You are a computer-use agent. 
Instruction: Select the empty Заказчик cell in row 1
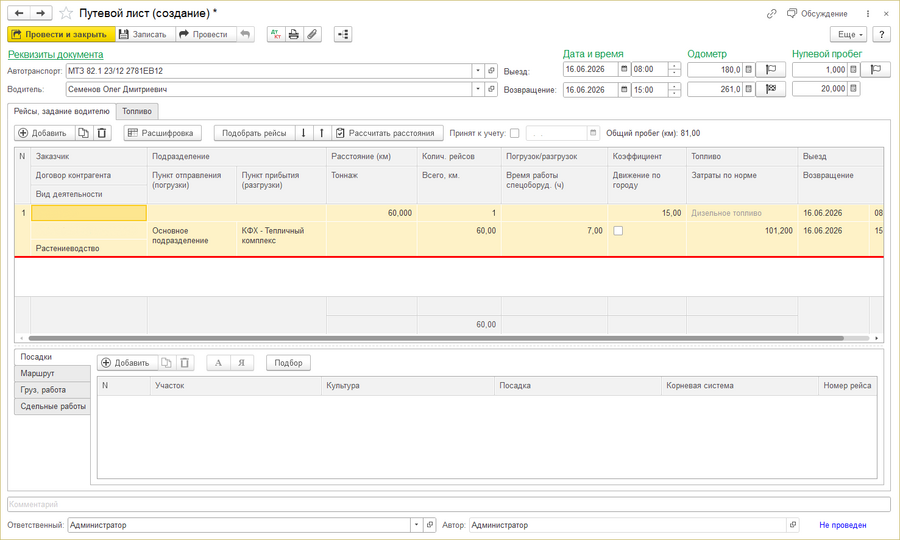pyautogui.click(x=89, y=213)
